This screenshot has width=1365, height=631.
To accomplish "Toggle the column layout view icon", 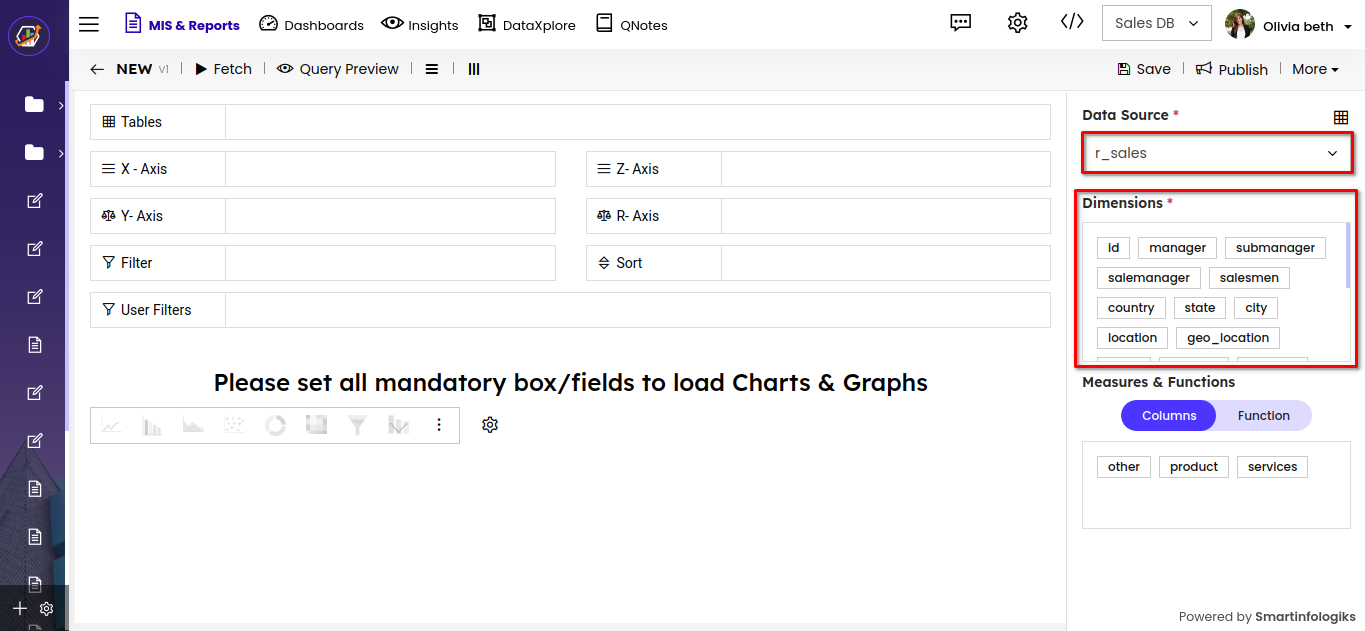I will tap(474, 69).
